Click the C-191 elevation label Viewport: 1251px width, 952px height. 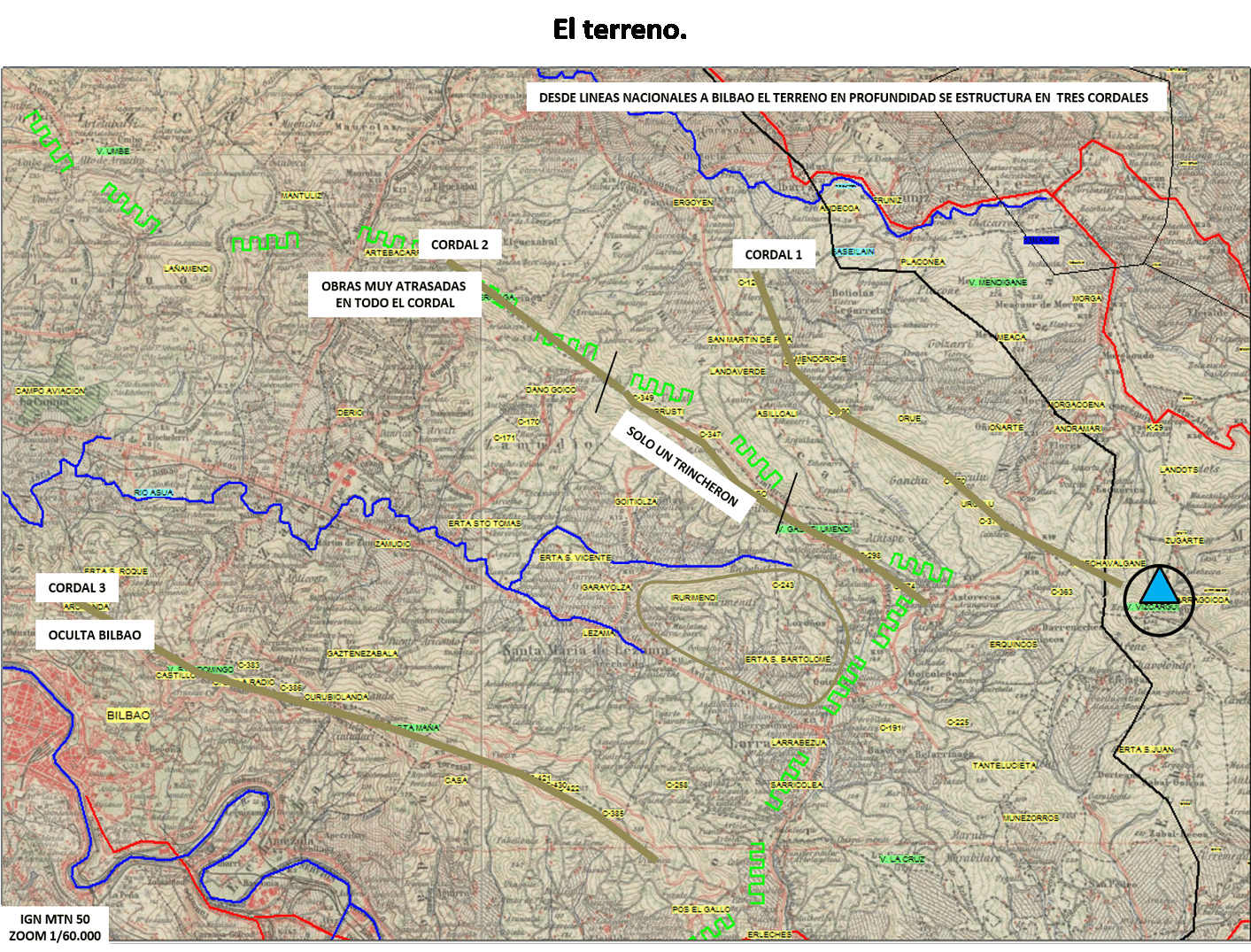click(891, 728)
